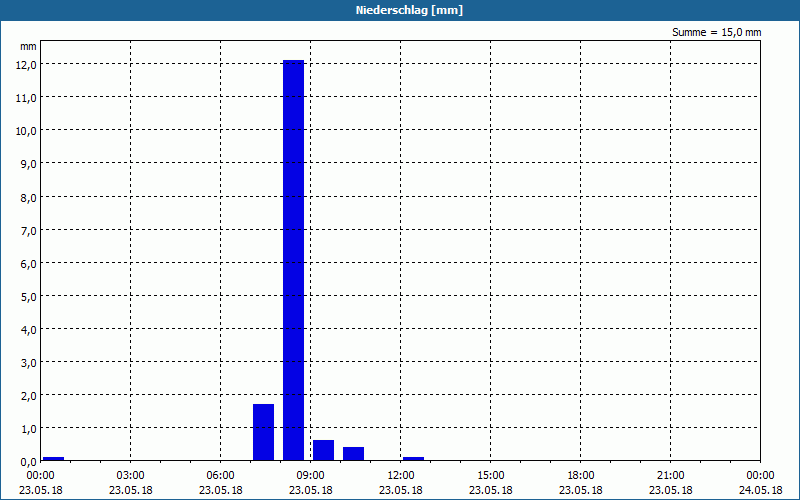Viewport: 800px width, 500px height.
Task: Click the 18:00 time label
Action: [x=581, y=476]
